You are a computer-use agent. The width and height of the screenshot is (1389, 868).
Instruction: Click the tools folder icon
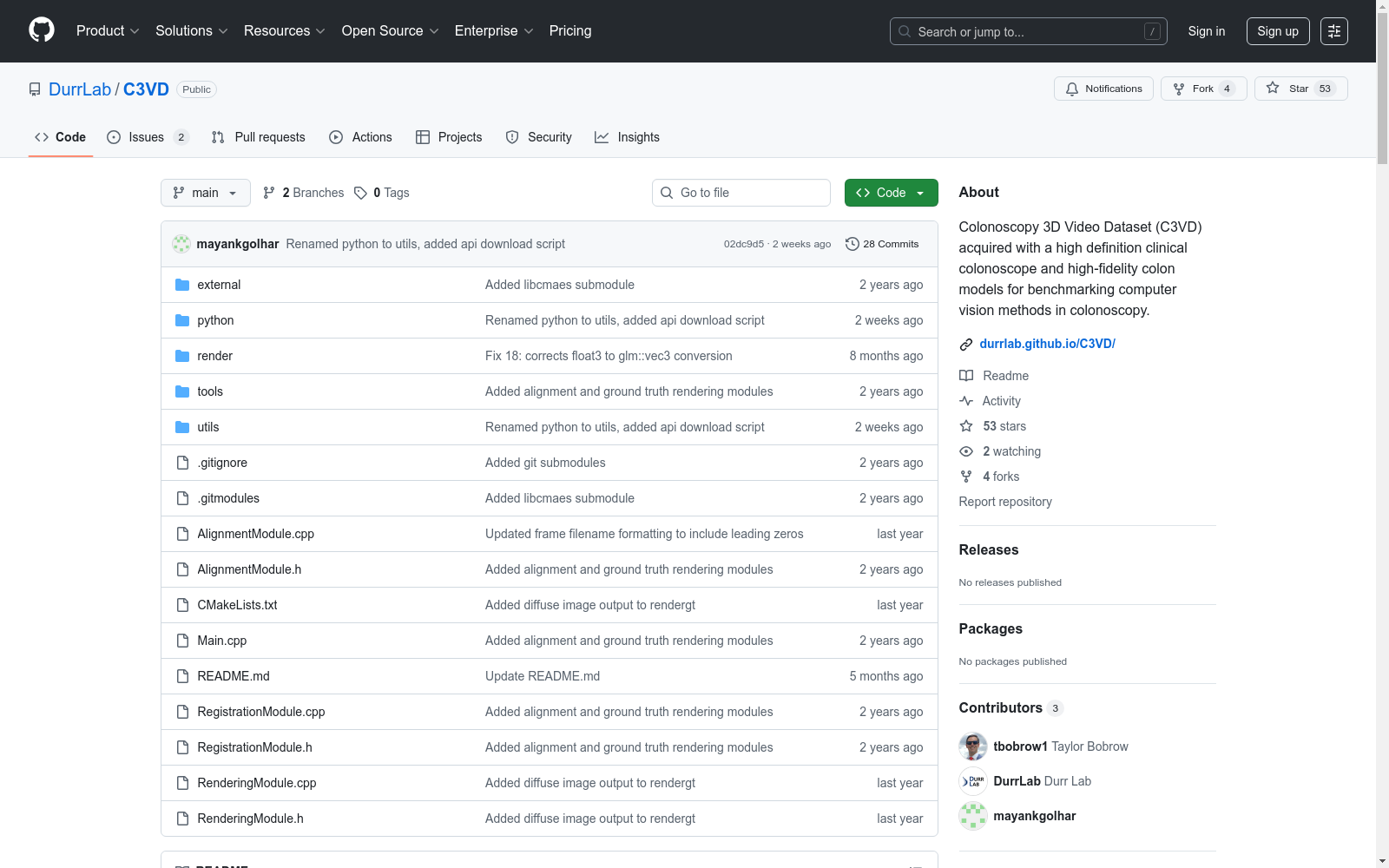click(182, 391)
